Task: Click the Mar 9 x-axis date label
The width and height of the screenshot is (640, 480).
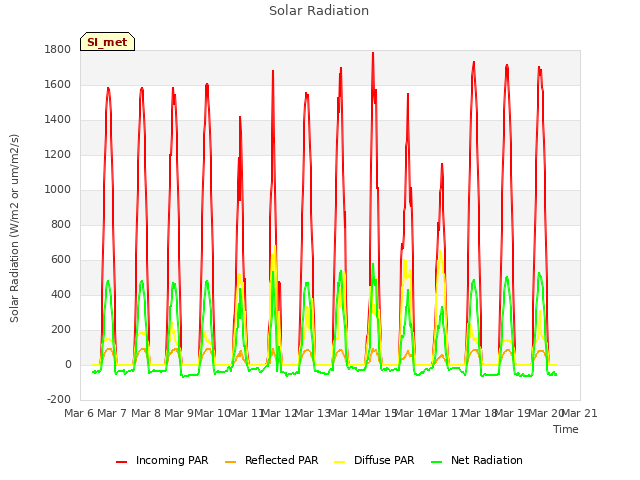Action: [179, 413]
